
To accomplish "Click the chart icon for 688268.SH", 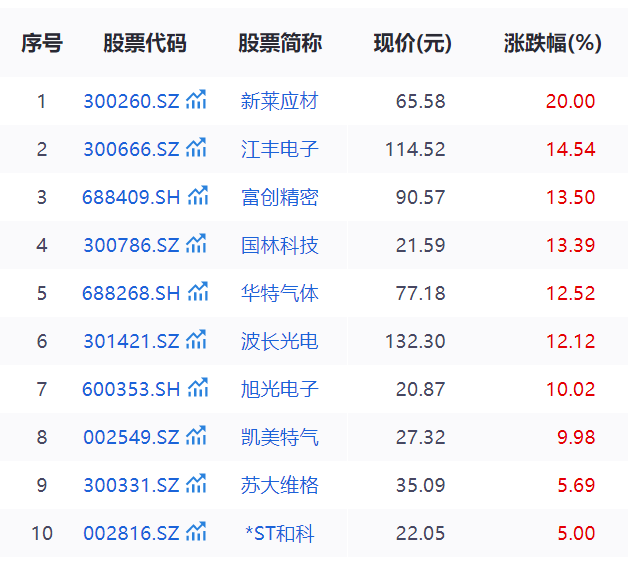I will coord(199,292).
